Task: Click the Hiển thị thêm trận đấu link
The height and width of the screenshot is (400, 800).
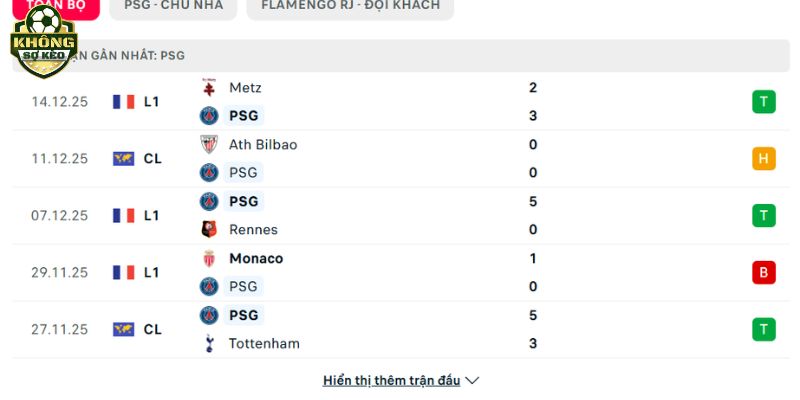Action: (391, 380)
